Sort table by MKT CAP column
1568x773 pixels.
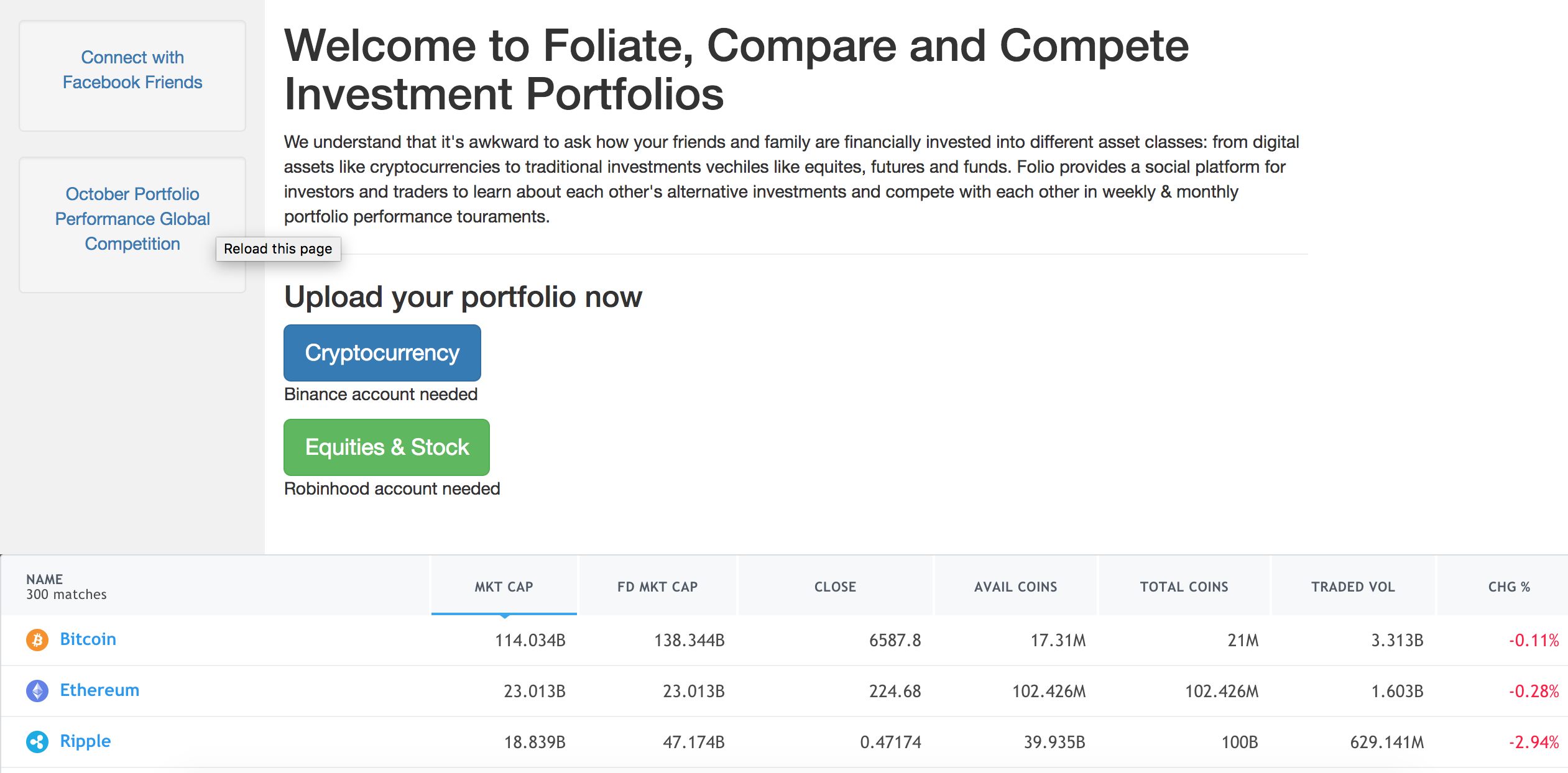coord(504,587)
